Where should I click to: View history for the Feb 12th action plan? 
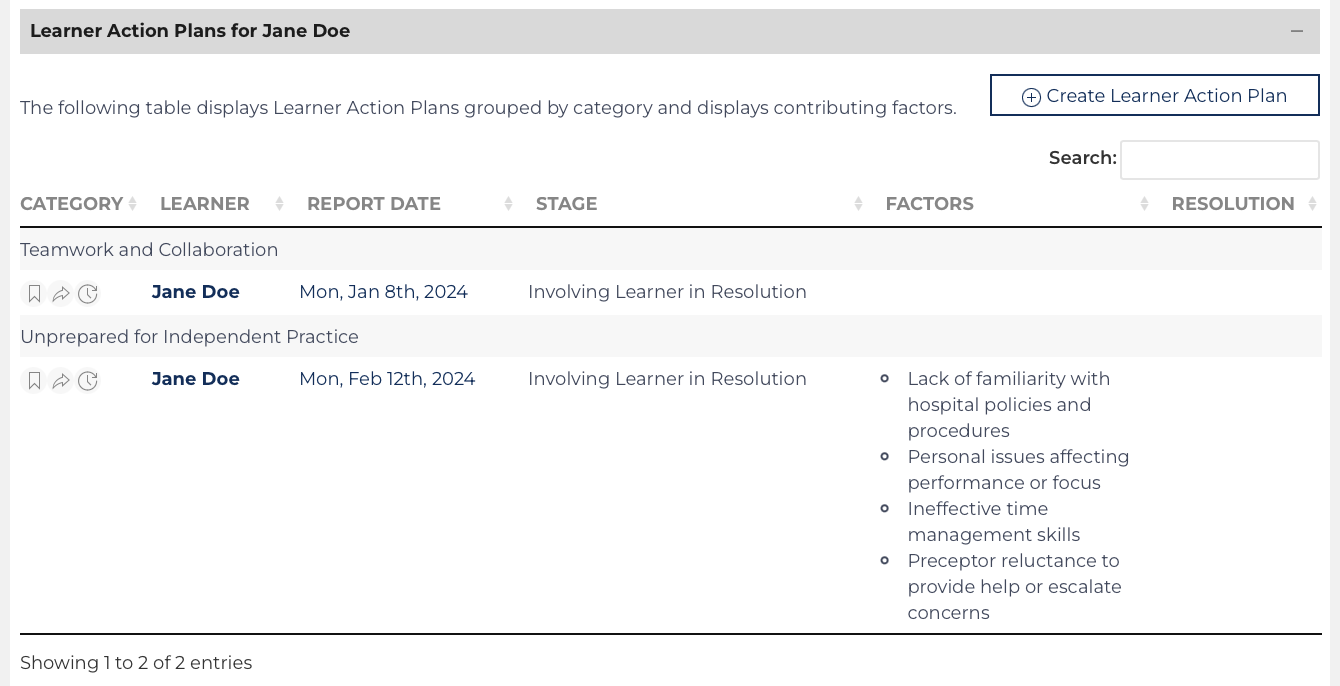coord(88,381)
